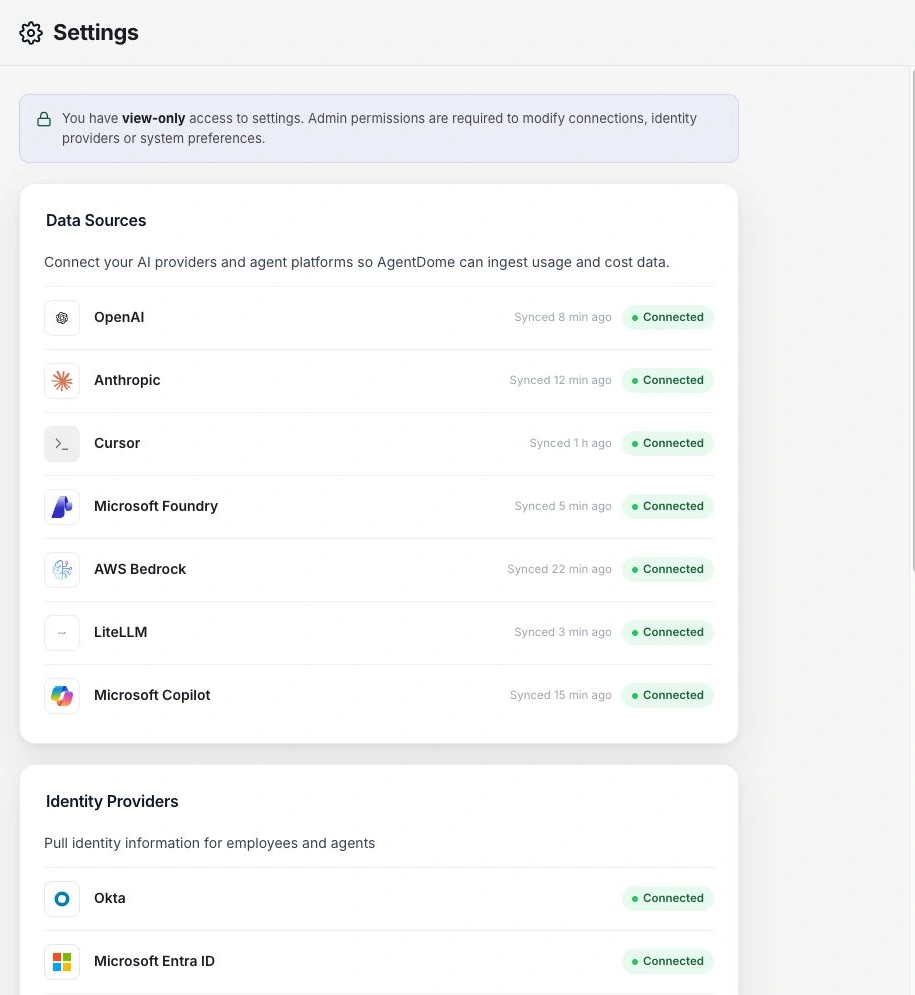Click the bold 'view-only' text
The image size is (915, 995).
(154, 119)
